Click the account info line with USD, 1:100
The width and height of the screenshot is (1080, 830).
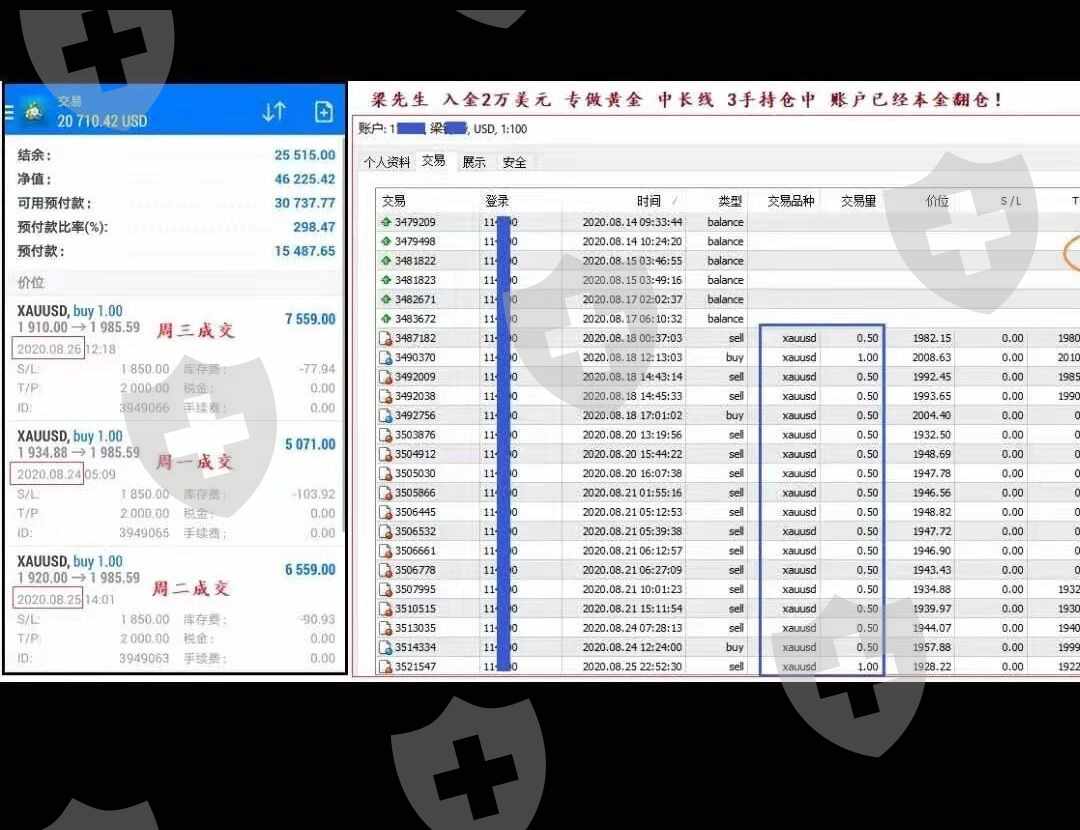click(x=443, y=129)
